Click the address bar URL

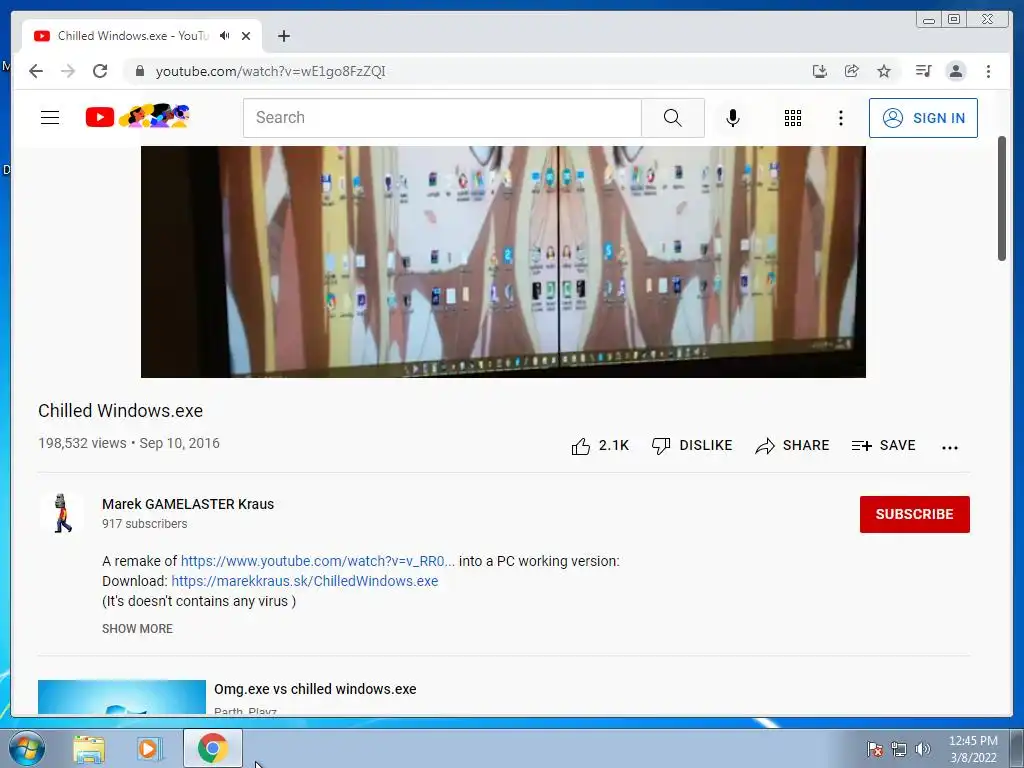[x=270, y=71]
